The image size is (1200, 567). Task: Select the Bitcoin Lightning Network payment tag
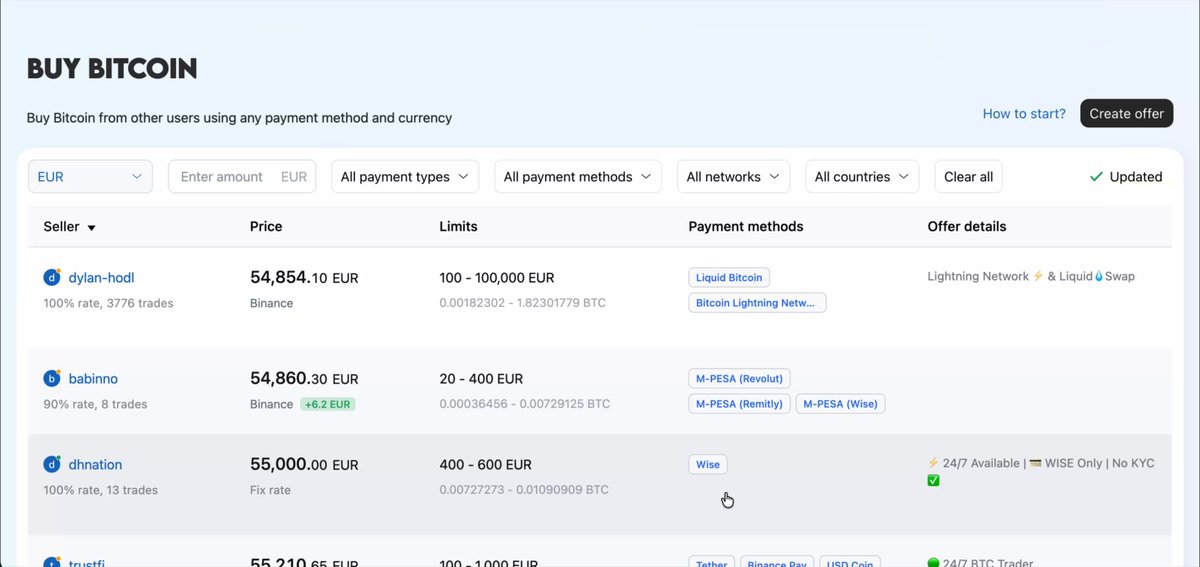(x=757, y=302)
